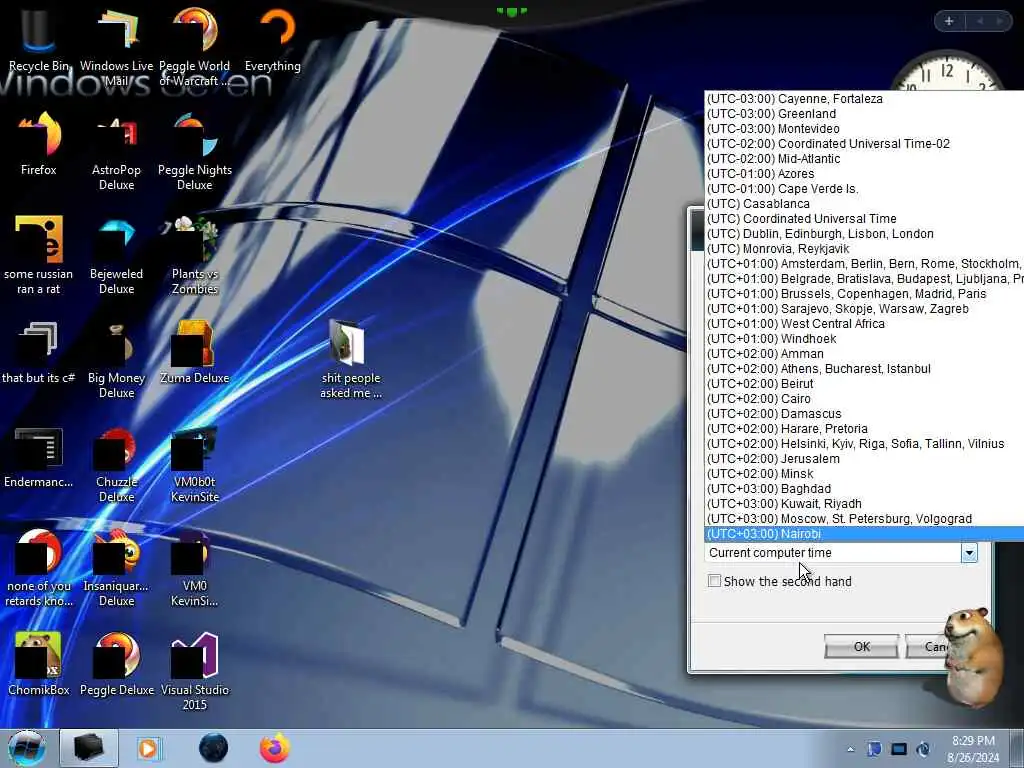Pick (UTC) Coordinated Universal Time entry
Screen dimensions: 1024x768
click(x=865, y=219)
